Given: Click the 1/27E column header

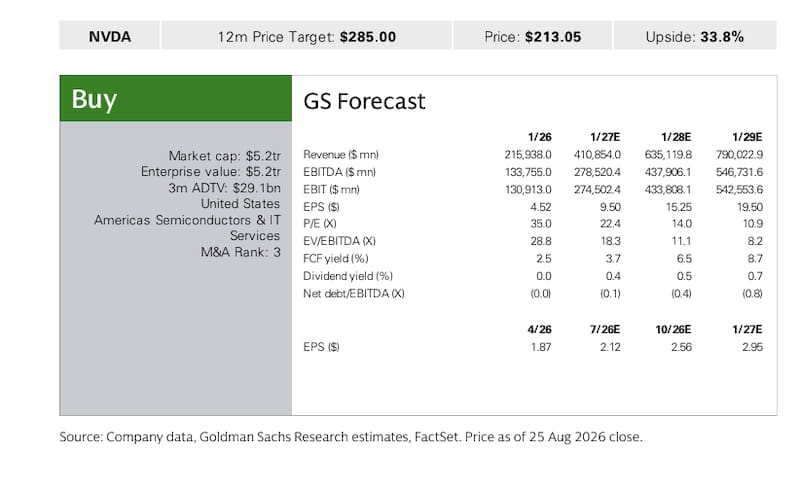Looking at the screenshot, I should (x=605, y=137).
